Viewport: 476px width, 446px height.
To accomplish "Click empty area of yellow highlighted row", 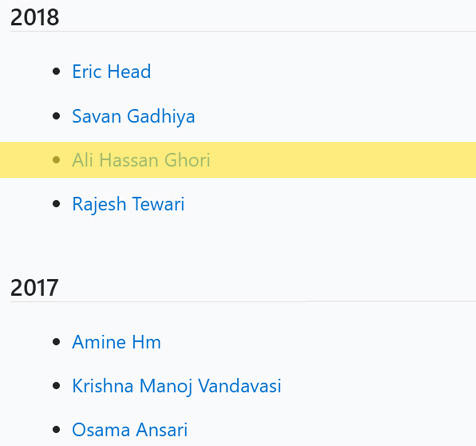I will pos(333,160).
